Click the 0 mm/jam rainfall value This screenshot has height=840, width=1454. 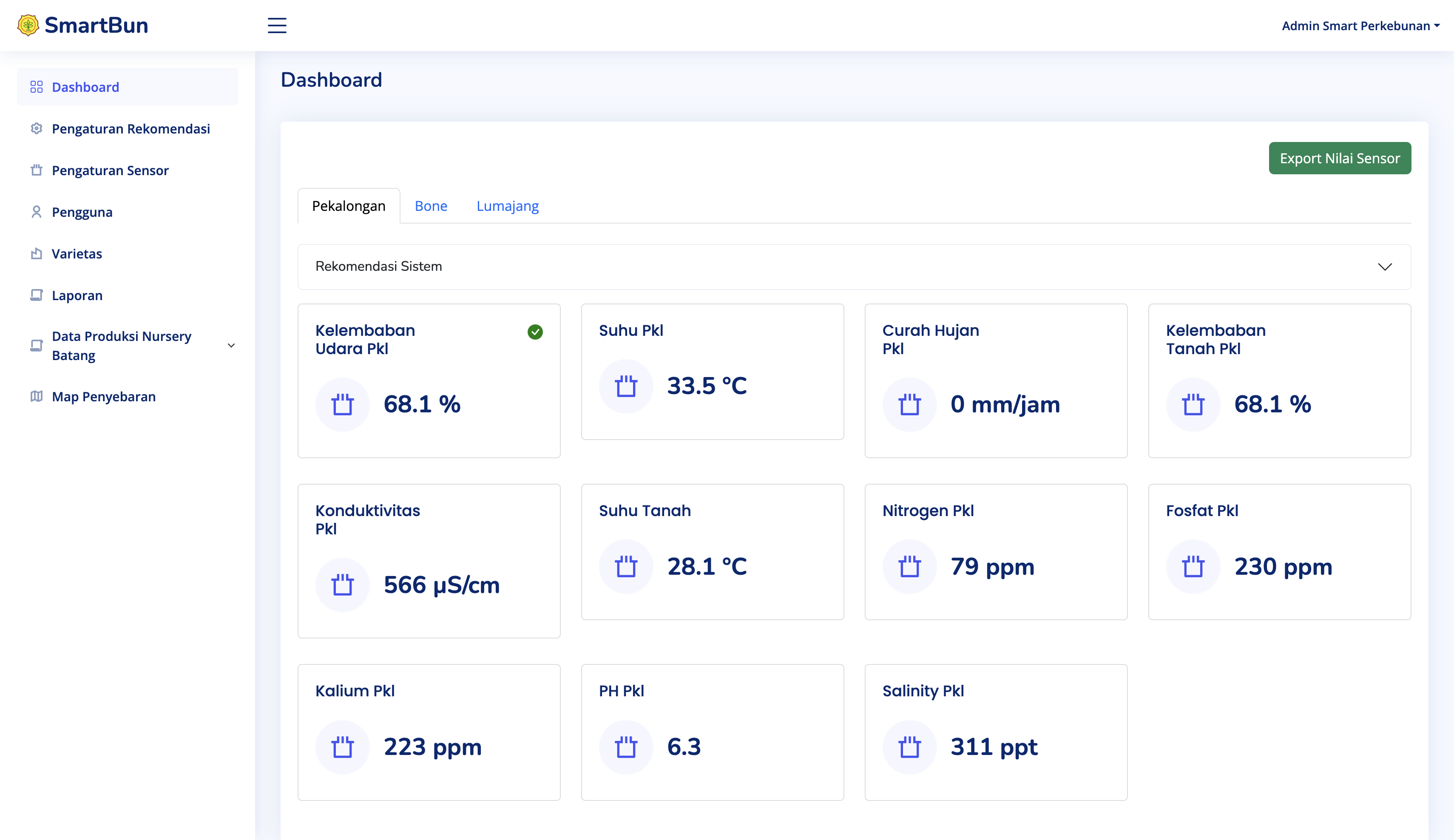[1005, 404]
